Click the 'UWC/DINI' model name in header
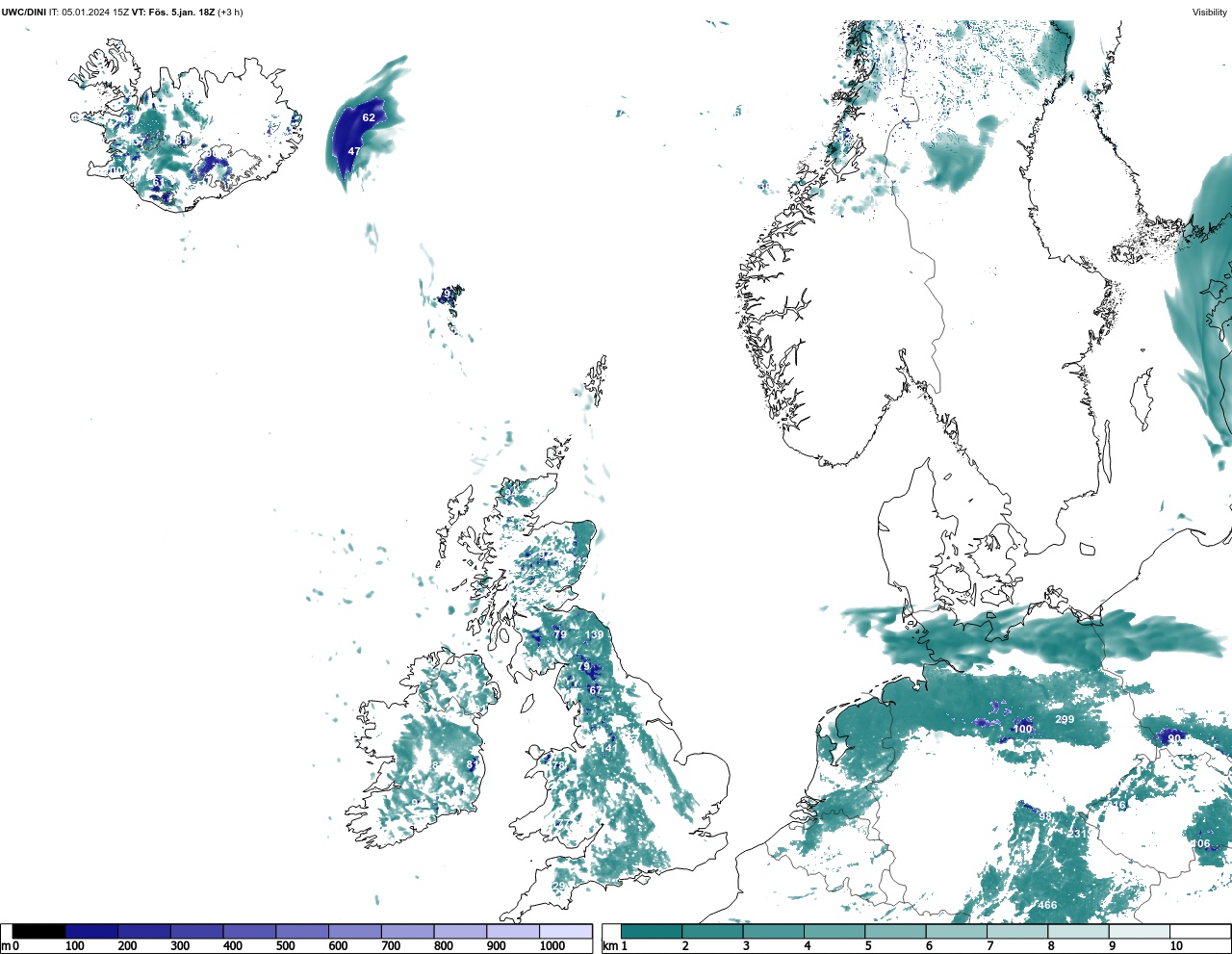1232x954 pixels. 24,13
